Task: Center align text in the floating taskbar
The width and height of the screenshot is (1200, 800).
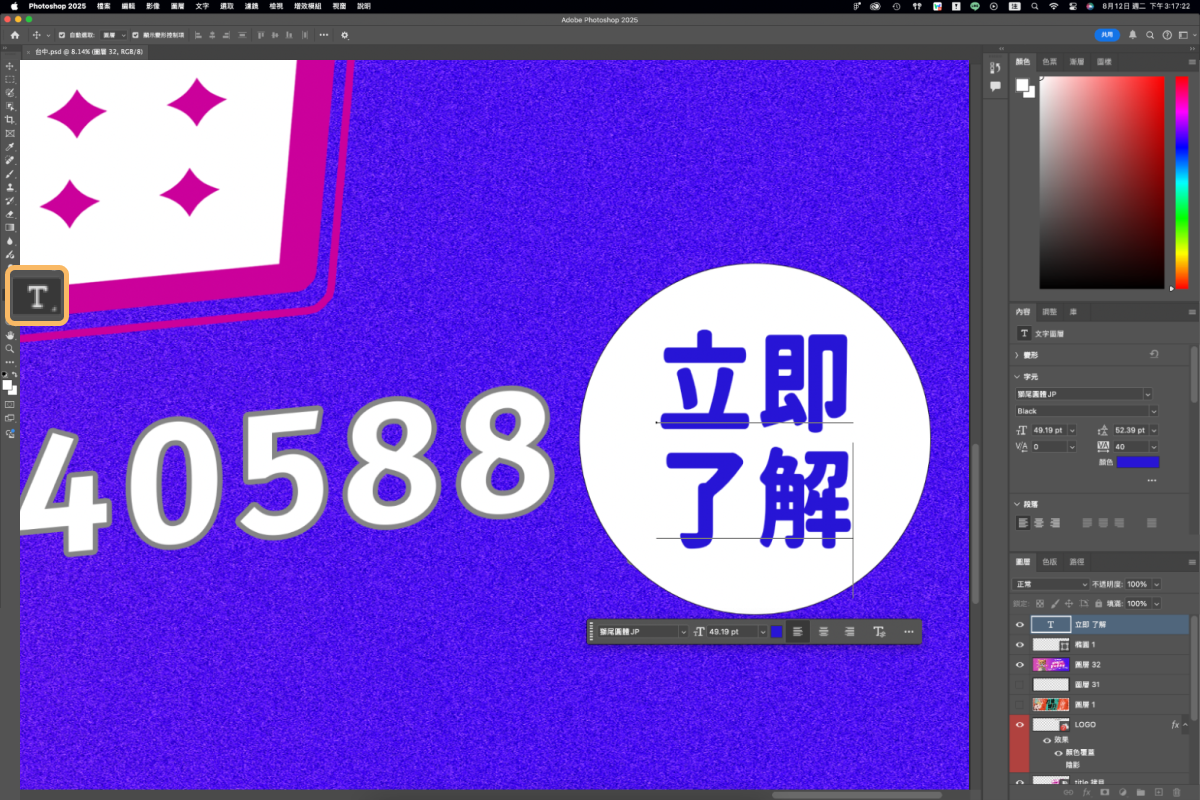Action: (823, 632)
